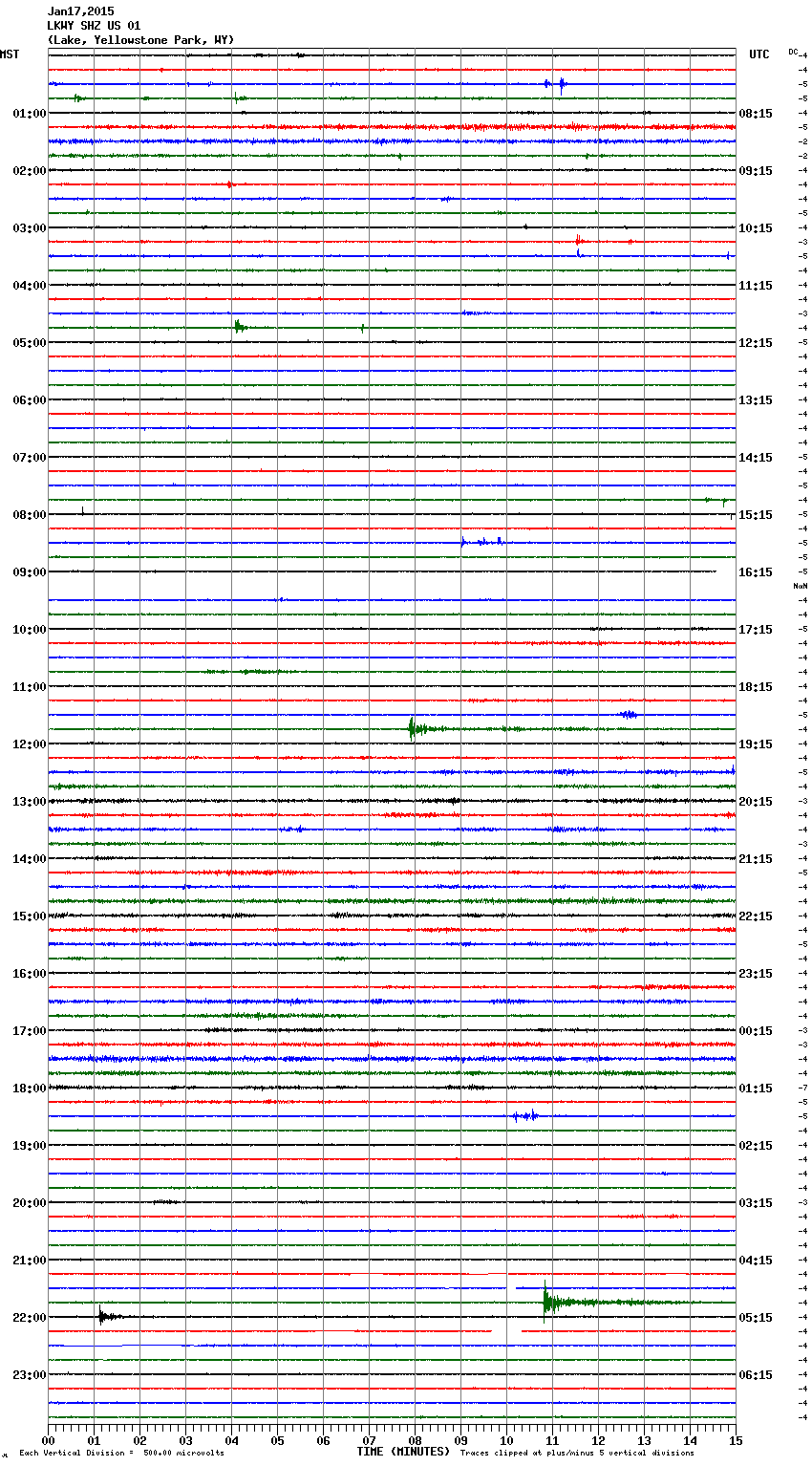
Task: Choose the 02:15 UTC time label
Action: click(756, 1145)
